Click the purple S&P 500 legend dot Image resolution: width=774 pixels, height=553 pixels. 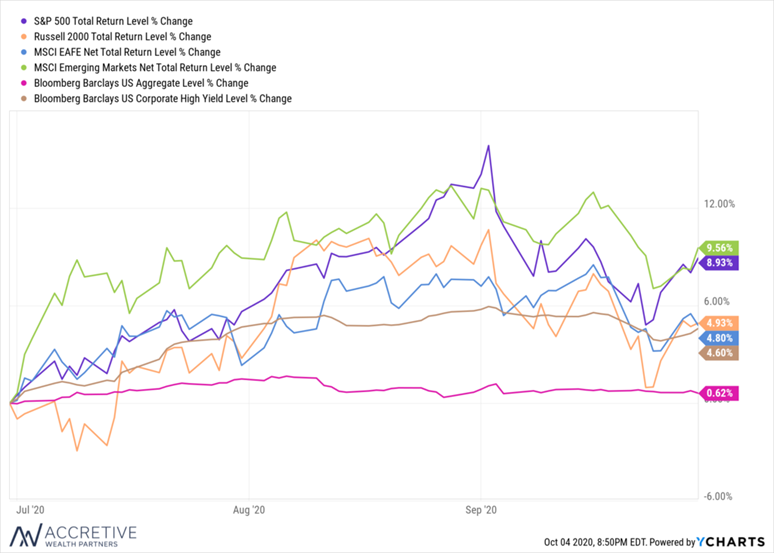pos(24,20)
